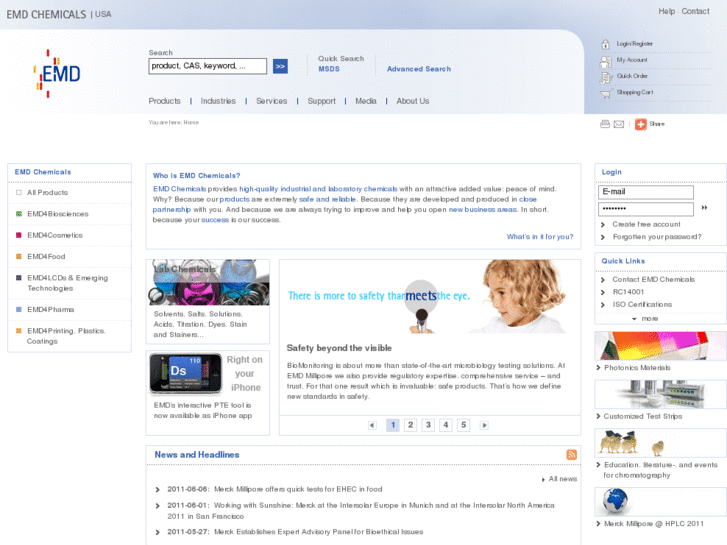Click the My Account people icon
Viewport: 727px width, 545px height.
click(x=606, y=61)
